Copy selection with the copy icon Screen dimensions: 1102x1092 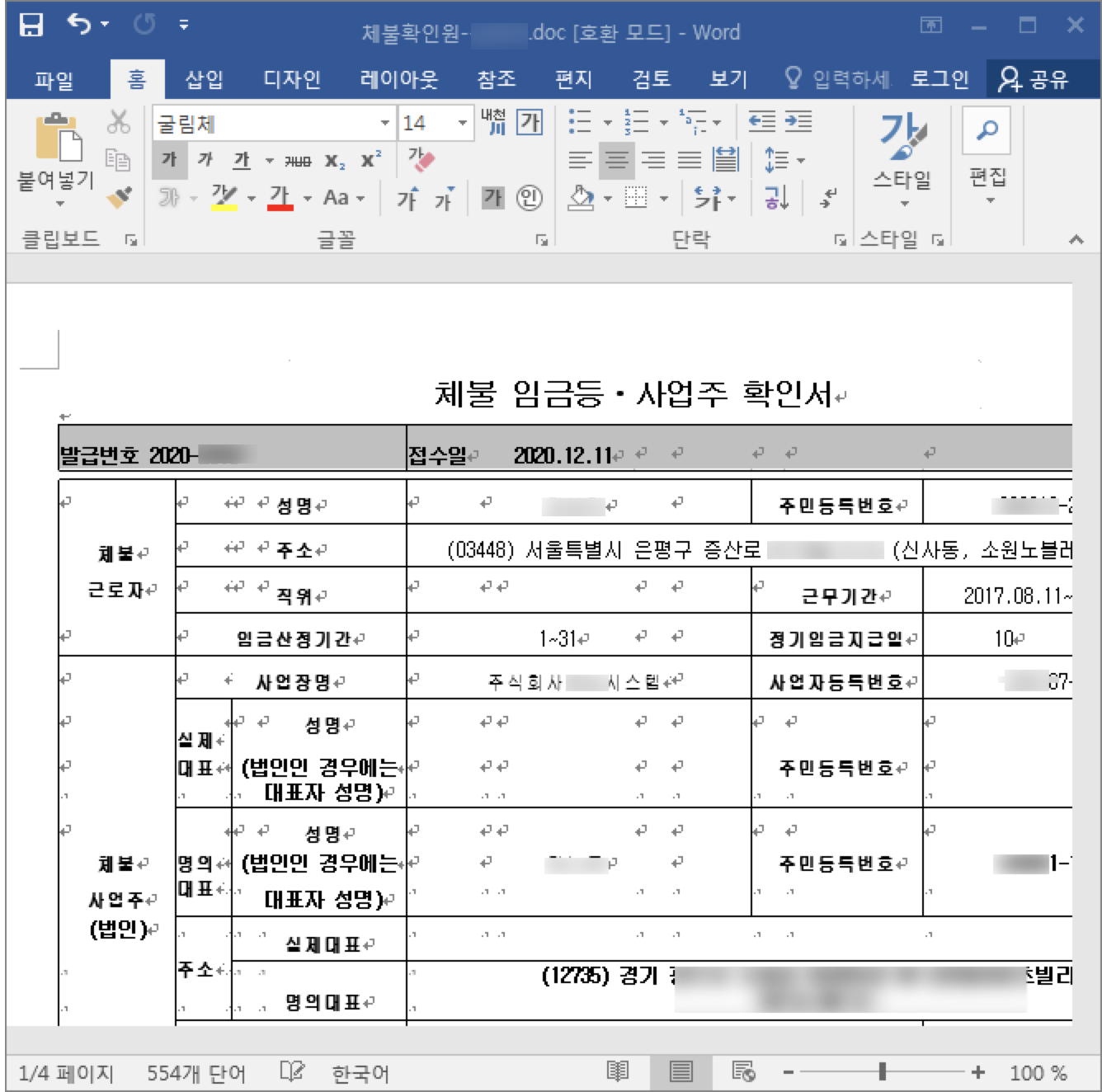(x=119, y=160)
